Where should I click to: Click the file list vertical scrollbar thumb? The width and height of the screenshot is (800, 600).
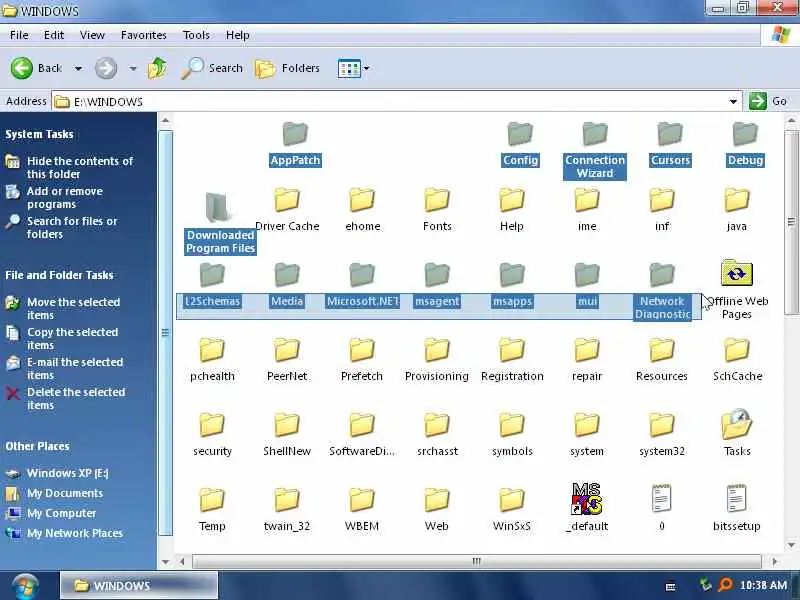791,223
